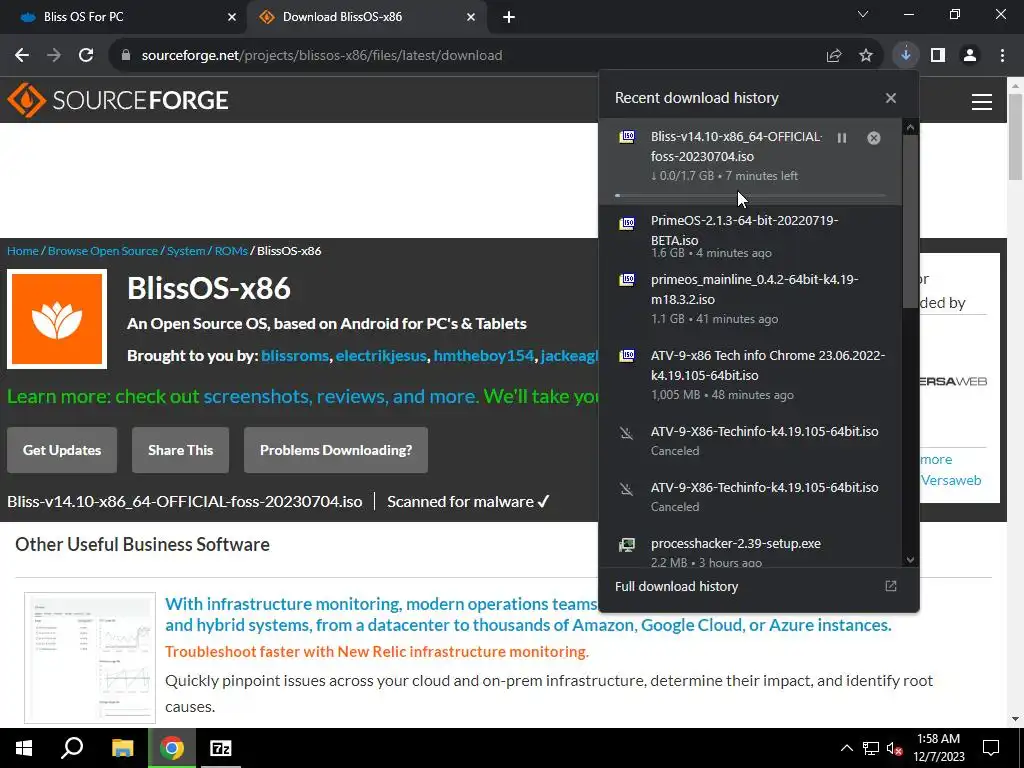Click the BlissOS lotus project logo
1024x768 pixels.
coord(57,319)
